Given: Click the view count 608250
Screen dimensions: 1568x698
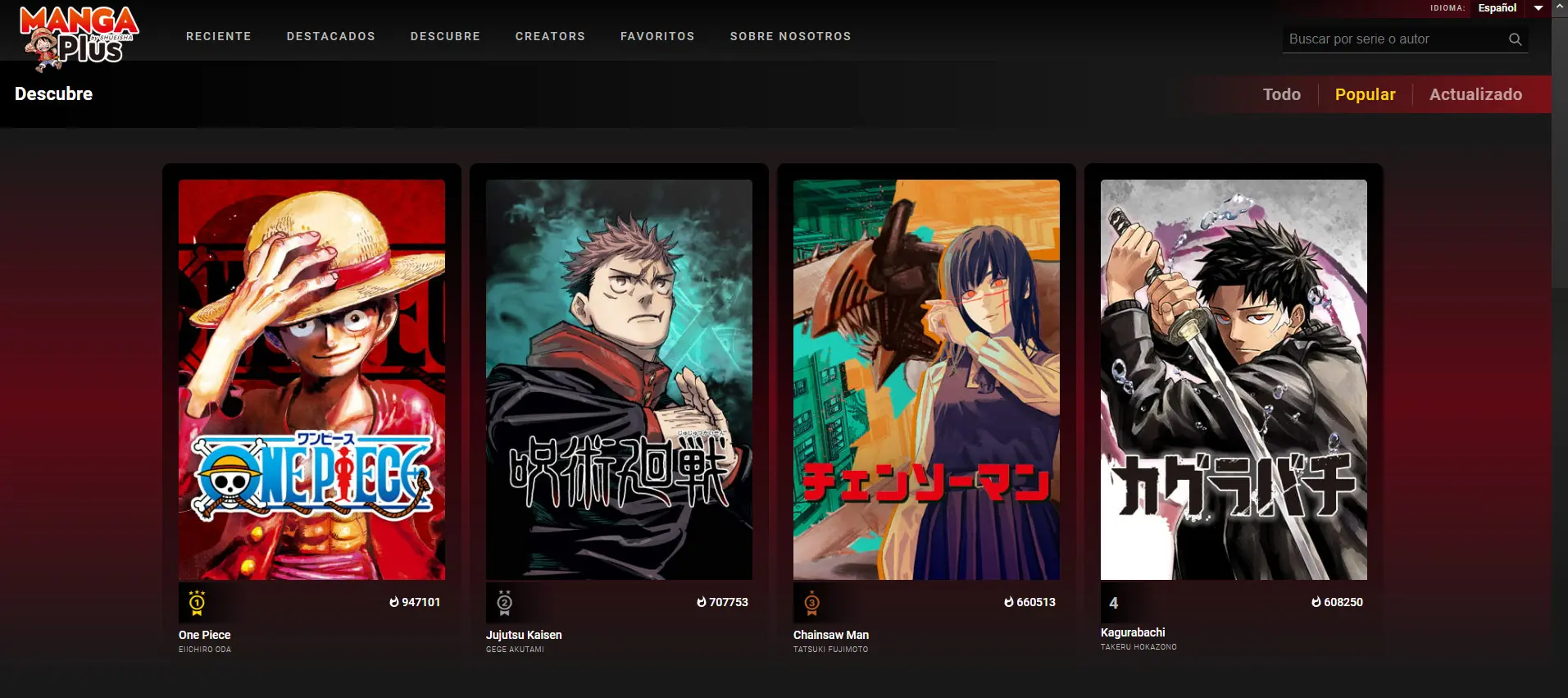Looking at the screenshot, I should [x=1343, y=602].
